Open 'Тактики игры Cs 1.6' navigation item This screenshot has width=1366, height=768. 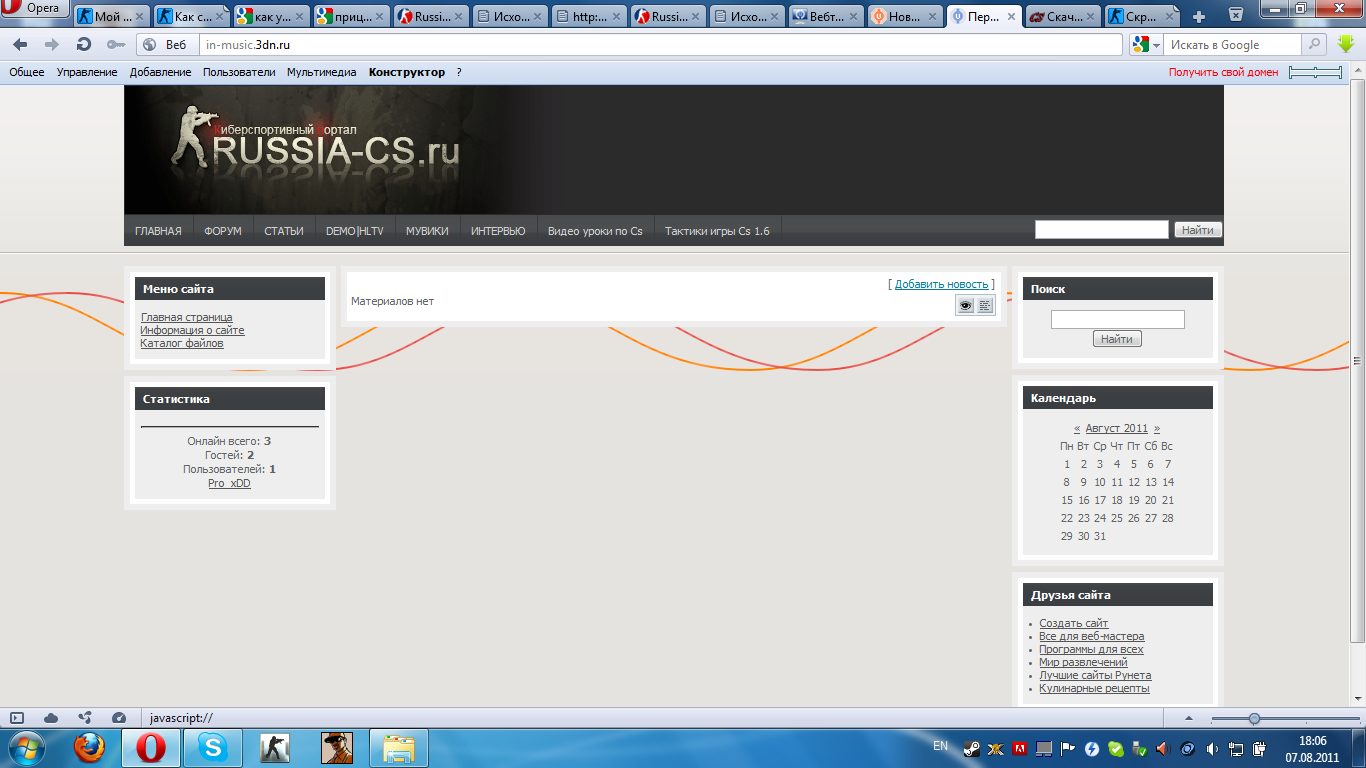coord(717,231)
